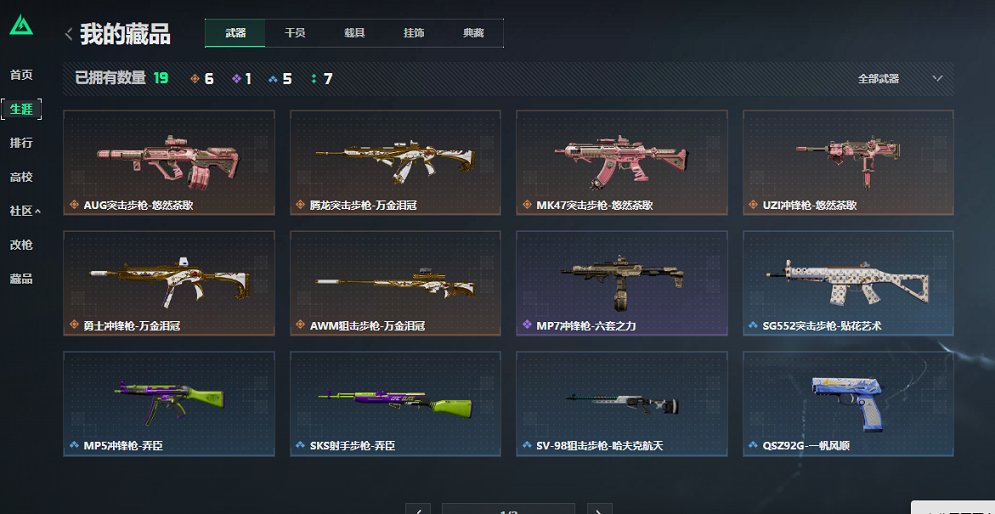Select the purple rarity filter icon showing 1
The image size is (995, 514).
tap(237, 79)
